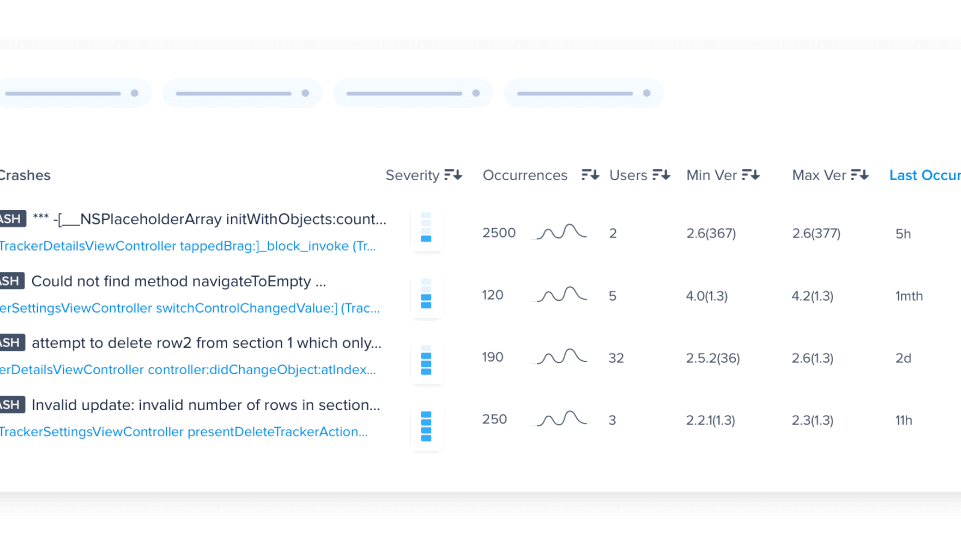Click the Max Ver sort icon
The image size is (961, 541).
pyautogui.click(x=860, y=175)
